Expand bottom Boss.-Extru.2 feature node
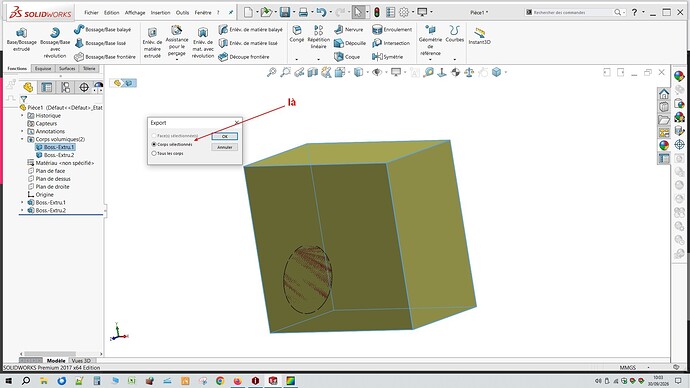The width and height of the screenshot is (690, 388). point(22,211)
